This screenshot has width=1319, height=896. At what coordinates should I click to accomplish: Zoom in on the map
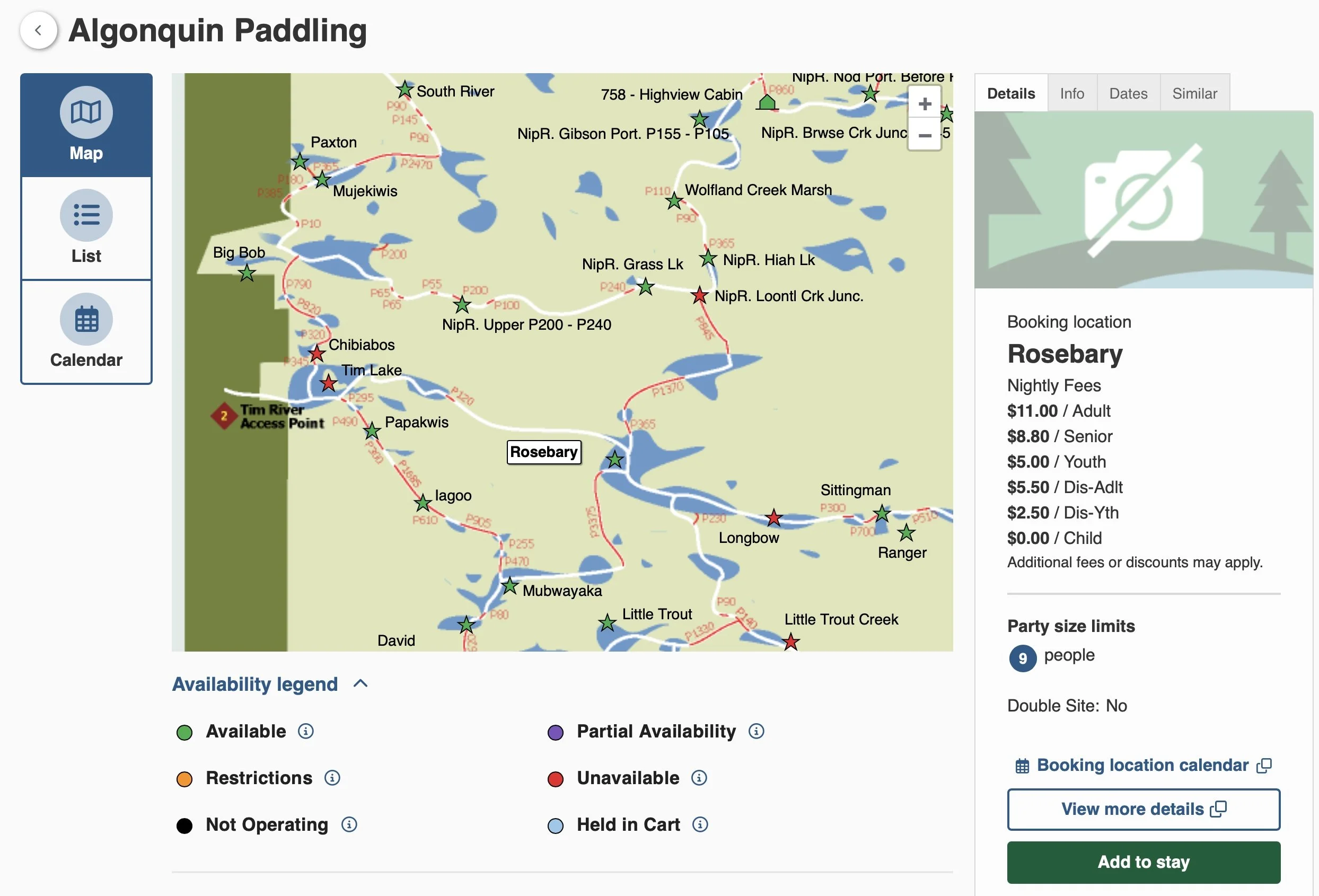click(925, 104)
